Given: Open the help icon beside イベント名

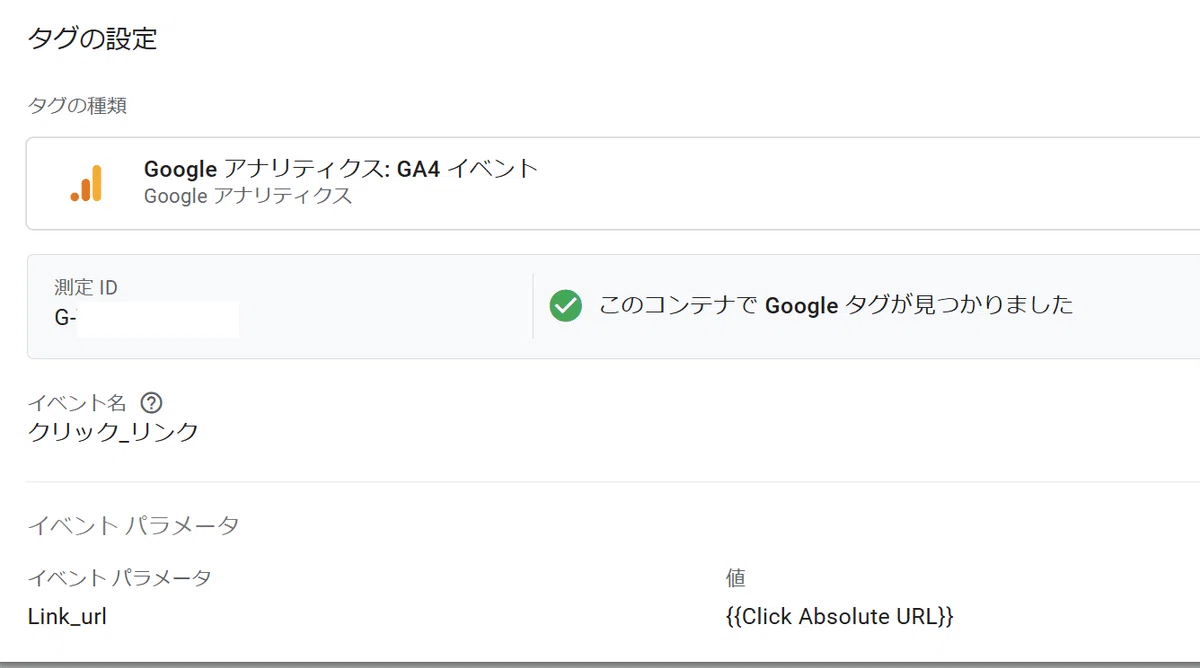Looking at the screenshot, I should 151,403.
